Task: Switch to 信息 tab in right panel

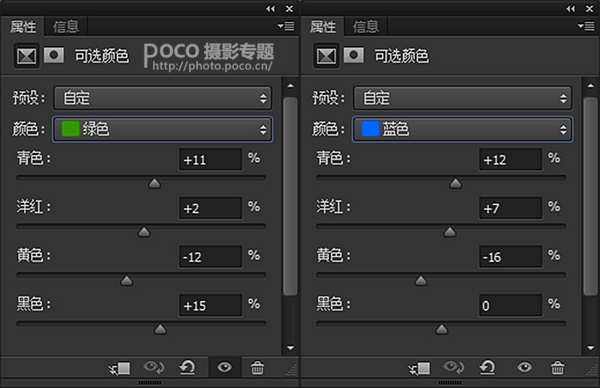Action: [366, 27]
